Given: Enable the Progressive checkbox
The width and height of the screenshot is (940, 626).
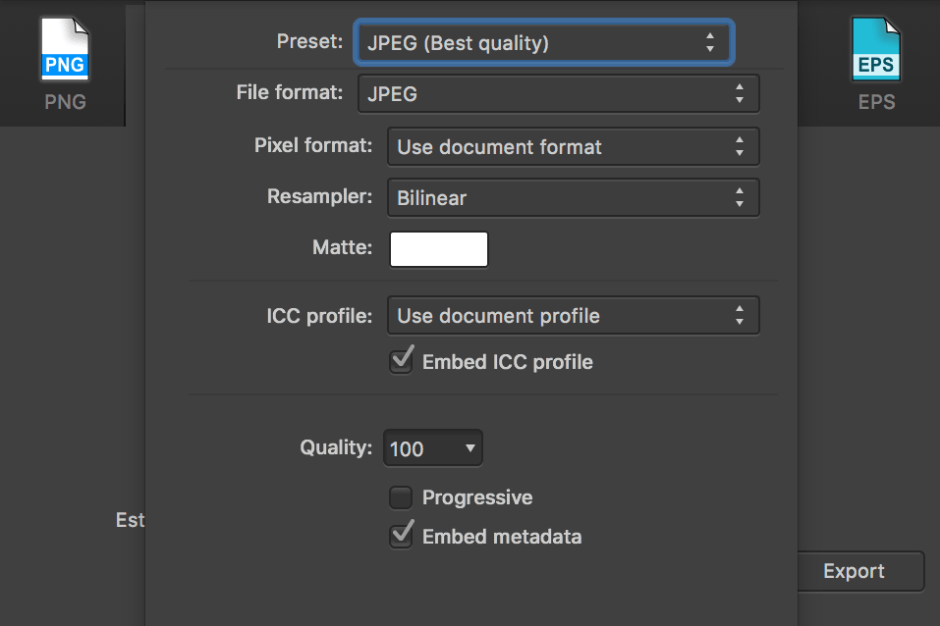Looking at the screenshot, I should [x=401, y=497].
